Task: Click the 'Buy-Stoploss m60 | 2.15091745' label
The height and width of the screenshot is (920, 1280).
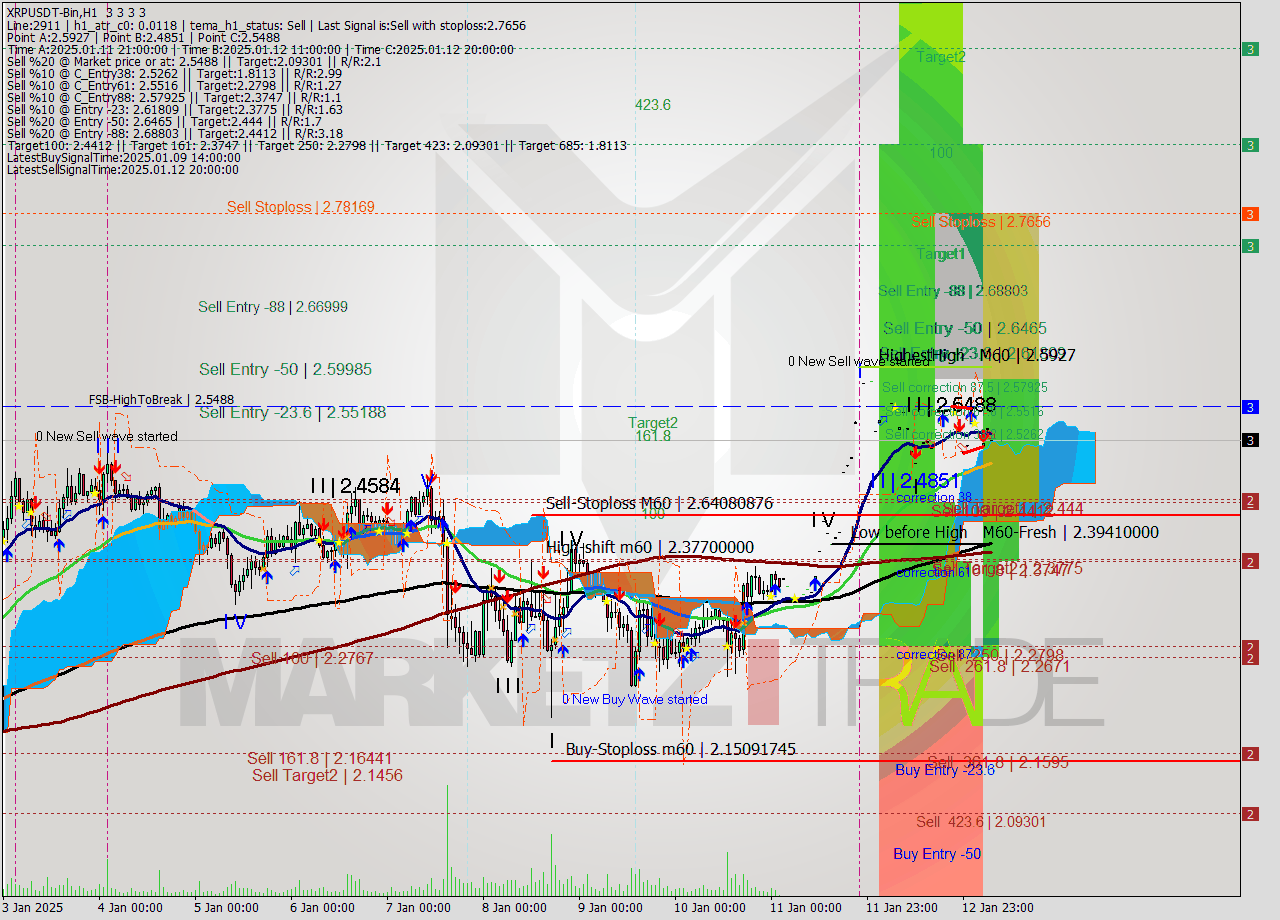Action: 680,749
